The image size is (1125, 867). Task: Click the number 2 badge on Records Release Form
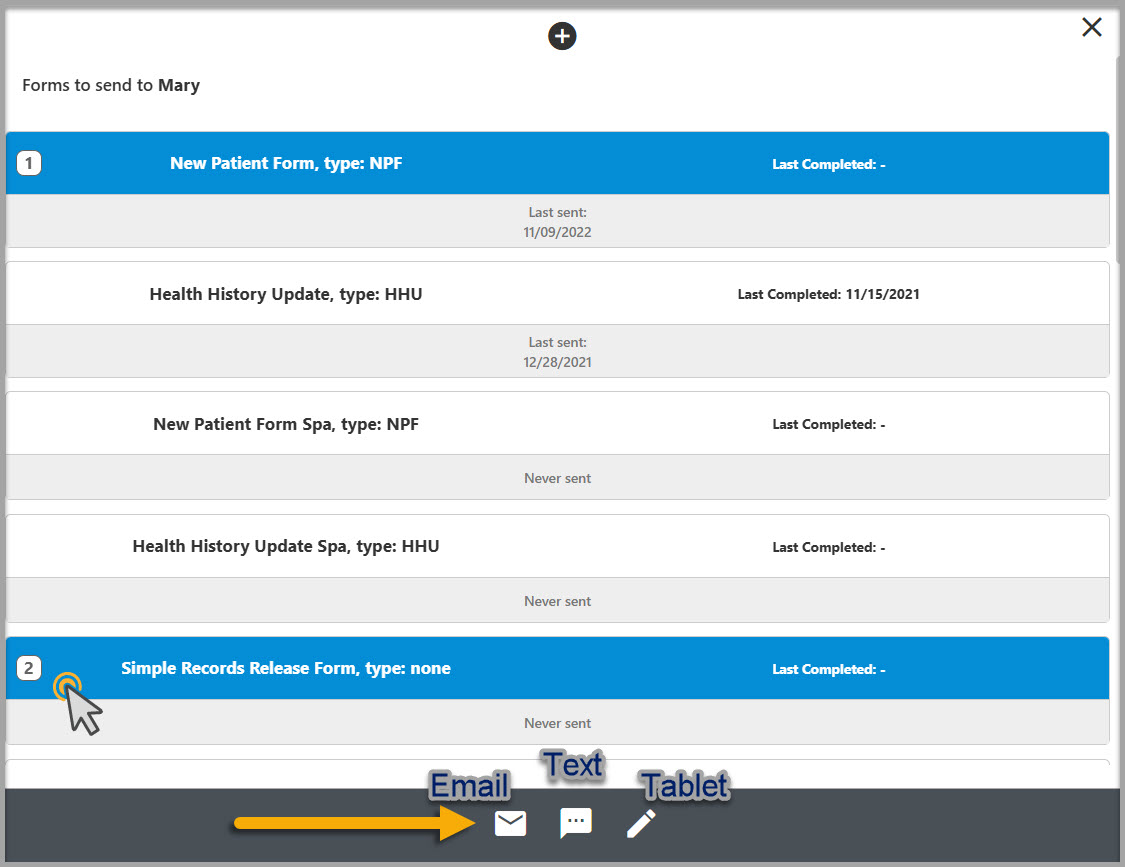29,668
